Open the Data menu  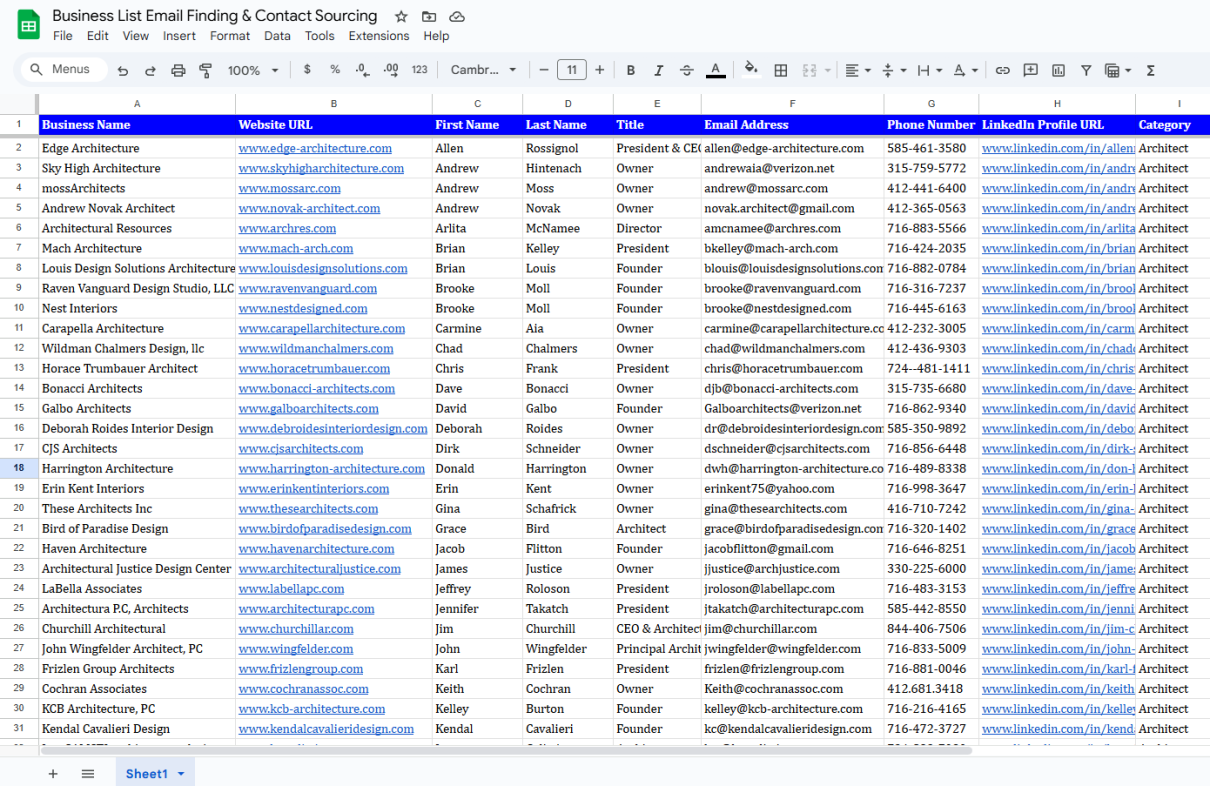(x=278, y=36)
